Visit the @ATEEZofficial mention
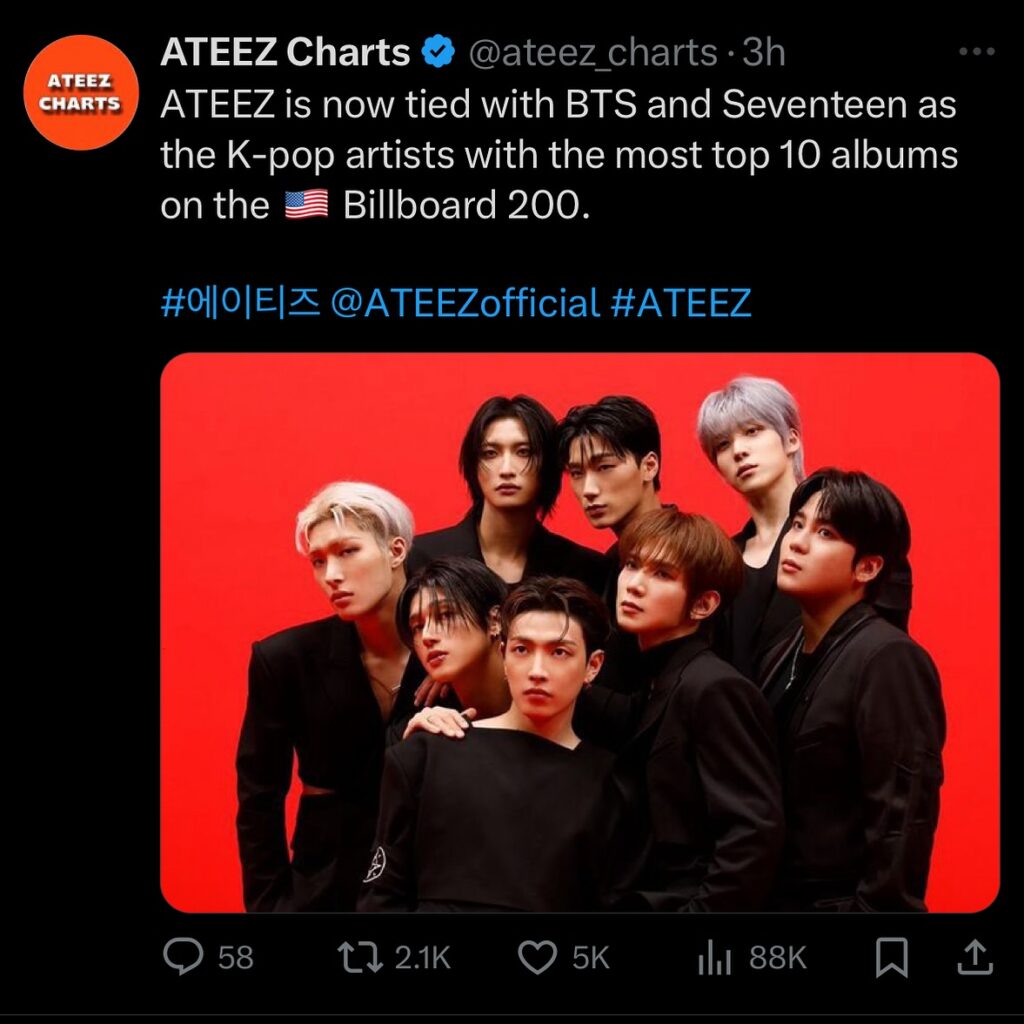The height and width of the screenshot is (1024, 1024). [x=465, y=302]
